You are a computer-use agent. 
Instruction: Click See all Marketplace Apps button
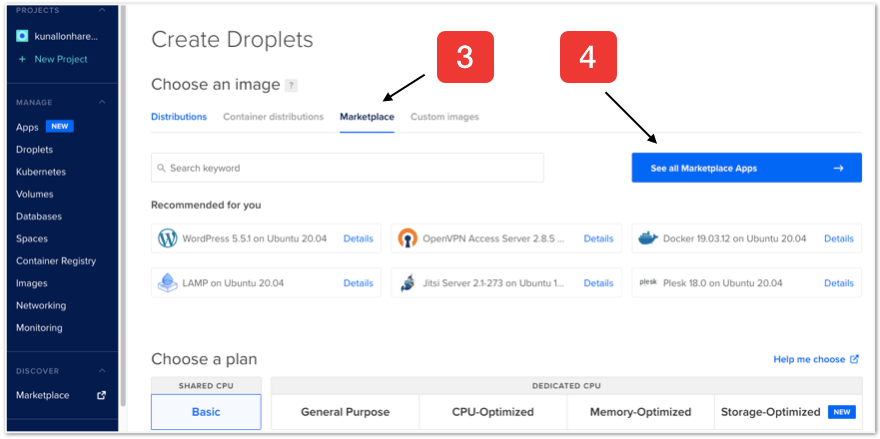point(746,168)
